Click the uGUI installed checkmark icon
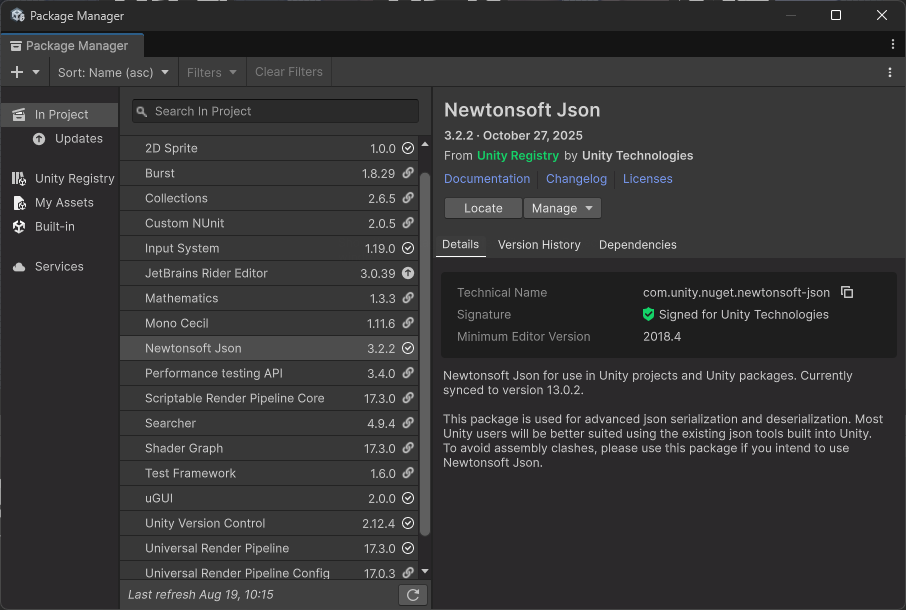 pyautogui.click(x=408, y=498)
